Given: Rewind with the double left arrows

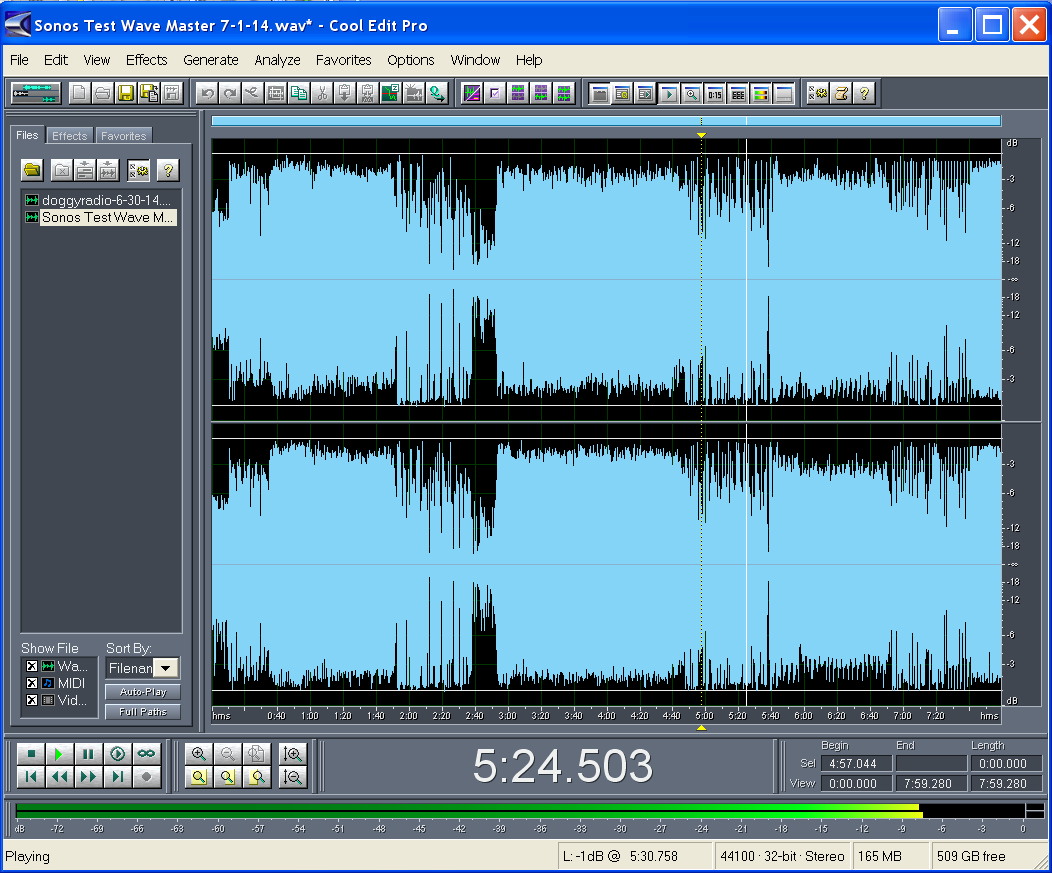Looking at the screenshot, I should point(59,777).
